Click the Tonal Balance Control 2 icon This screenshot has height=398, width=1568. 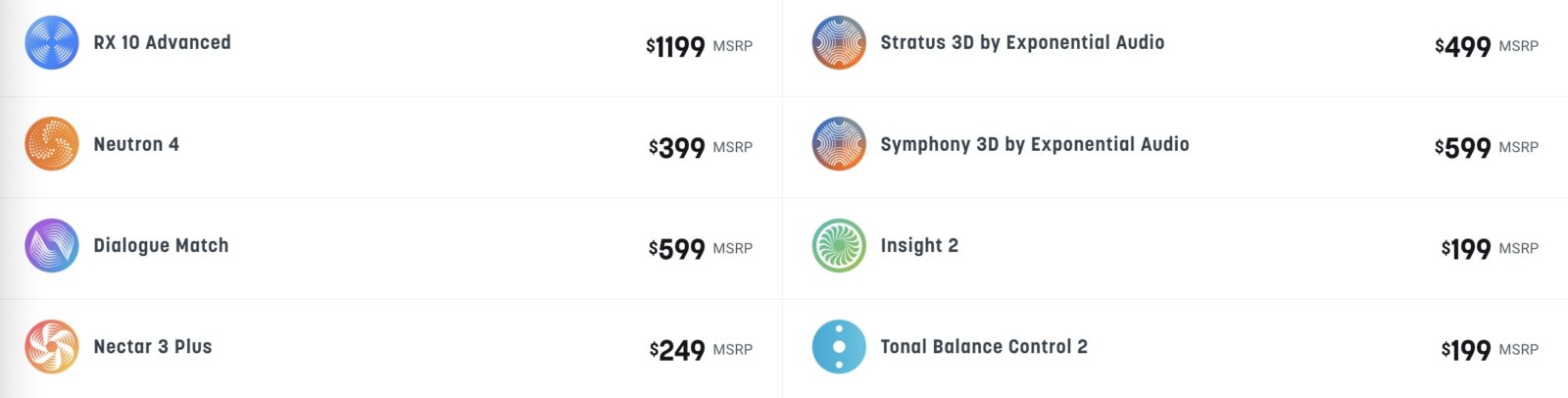pos(839,346)
